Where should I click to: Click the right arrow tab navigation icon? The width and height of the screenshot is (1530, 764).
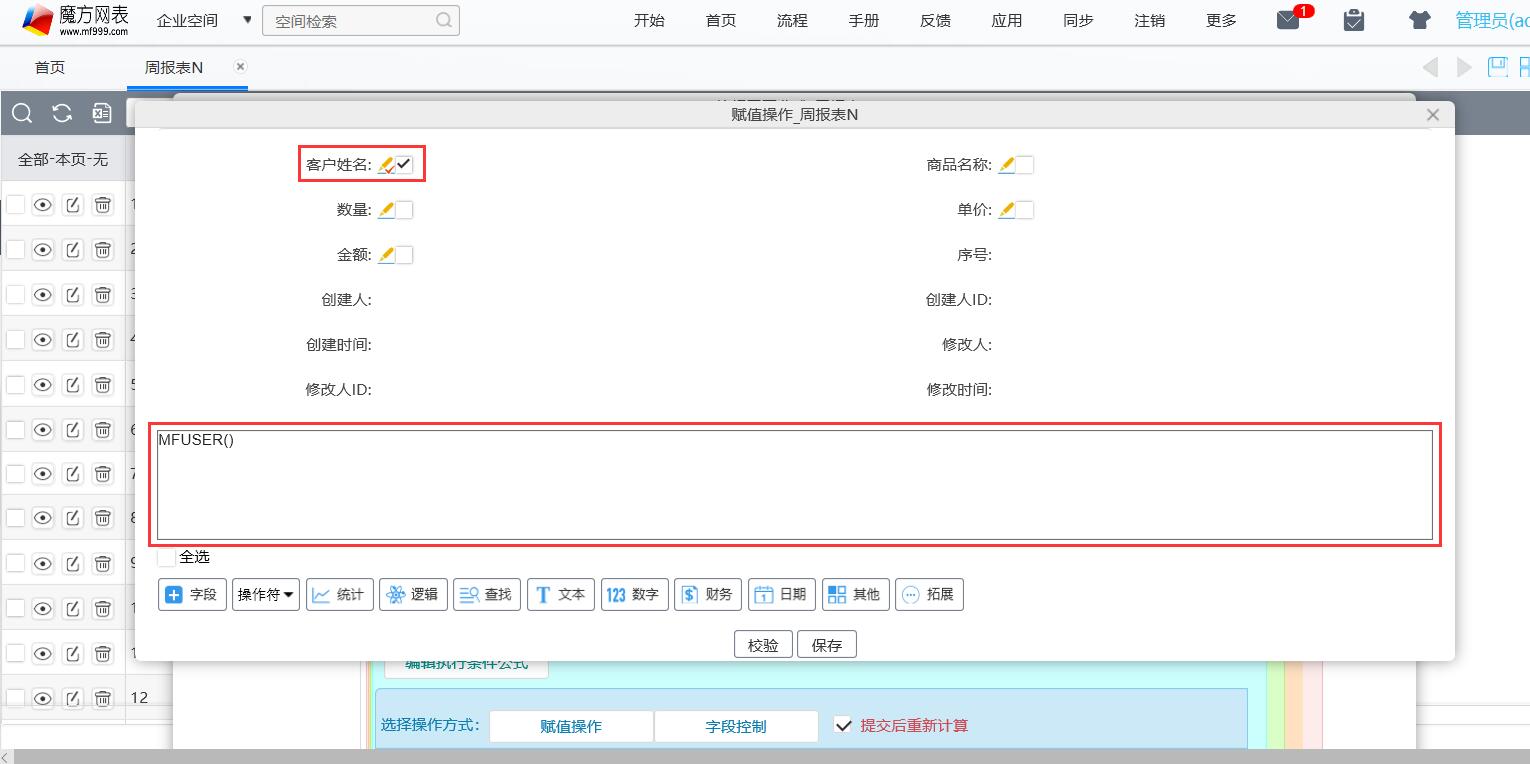coord(1464,67)
